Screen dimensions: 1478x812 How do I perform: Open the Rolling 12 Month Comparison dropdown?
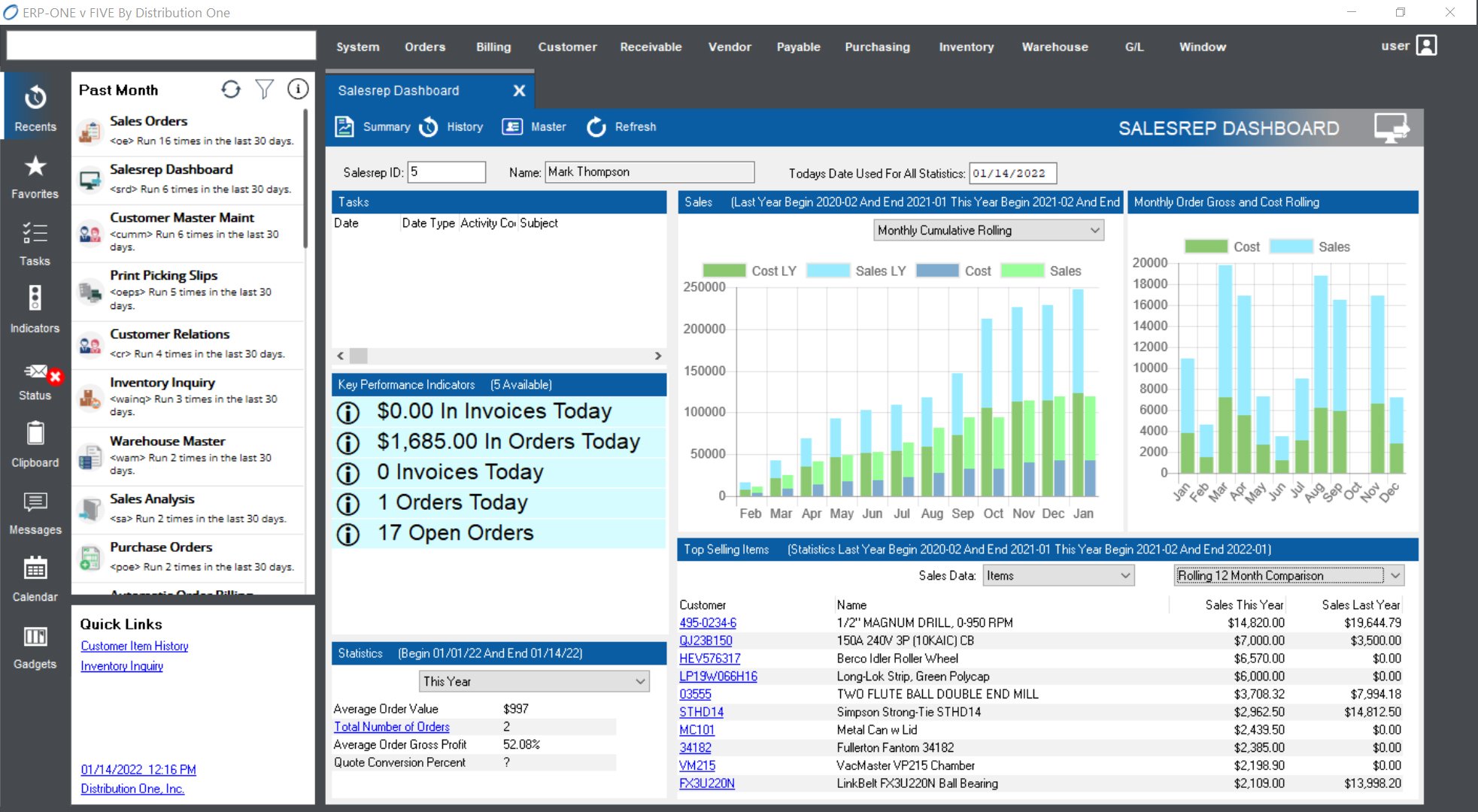click(1395, 576)
